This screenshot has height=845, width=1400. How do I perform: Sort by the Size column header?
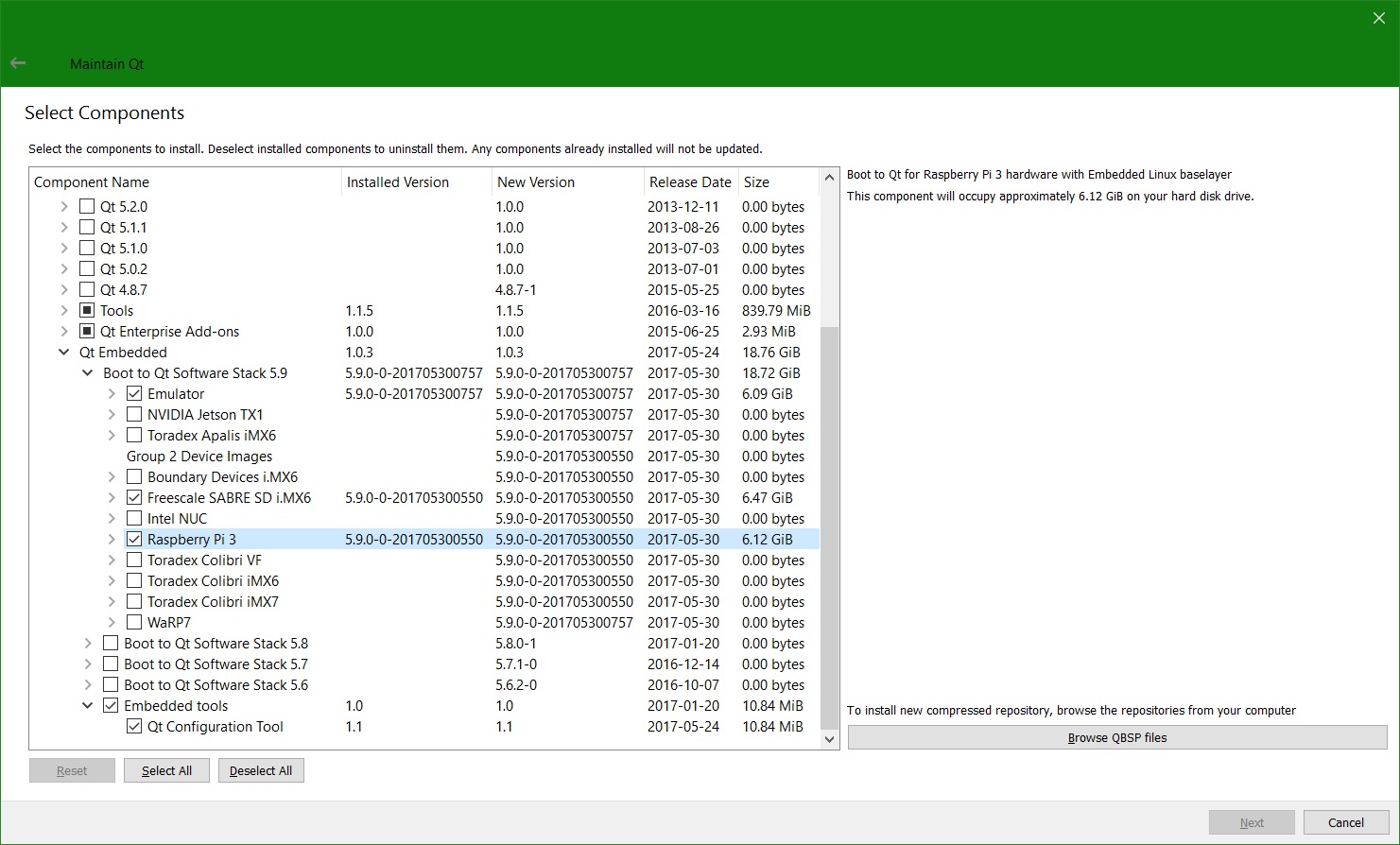coord(778,181)
